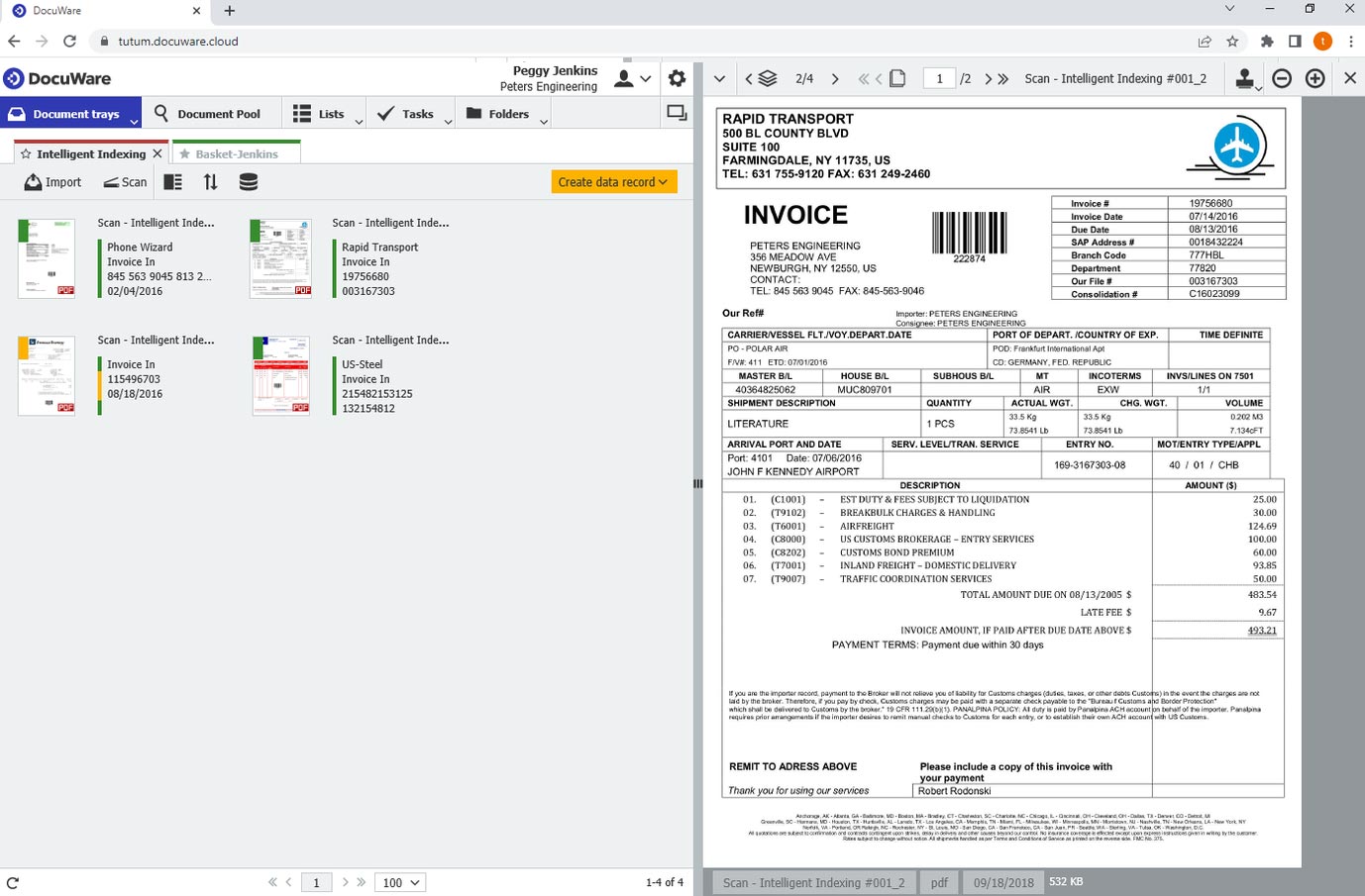This screenshot has height=896, width=1365.
Task: Click the "Phone Wizard" index text
Action: coord(140,248)
